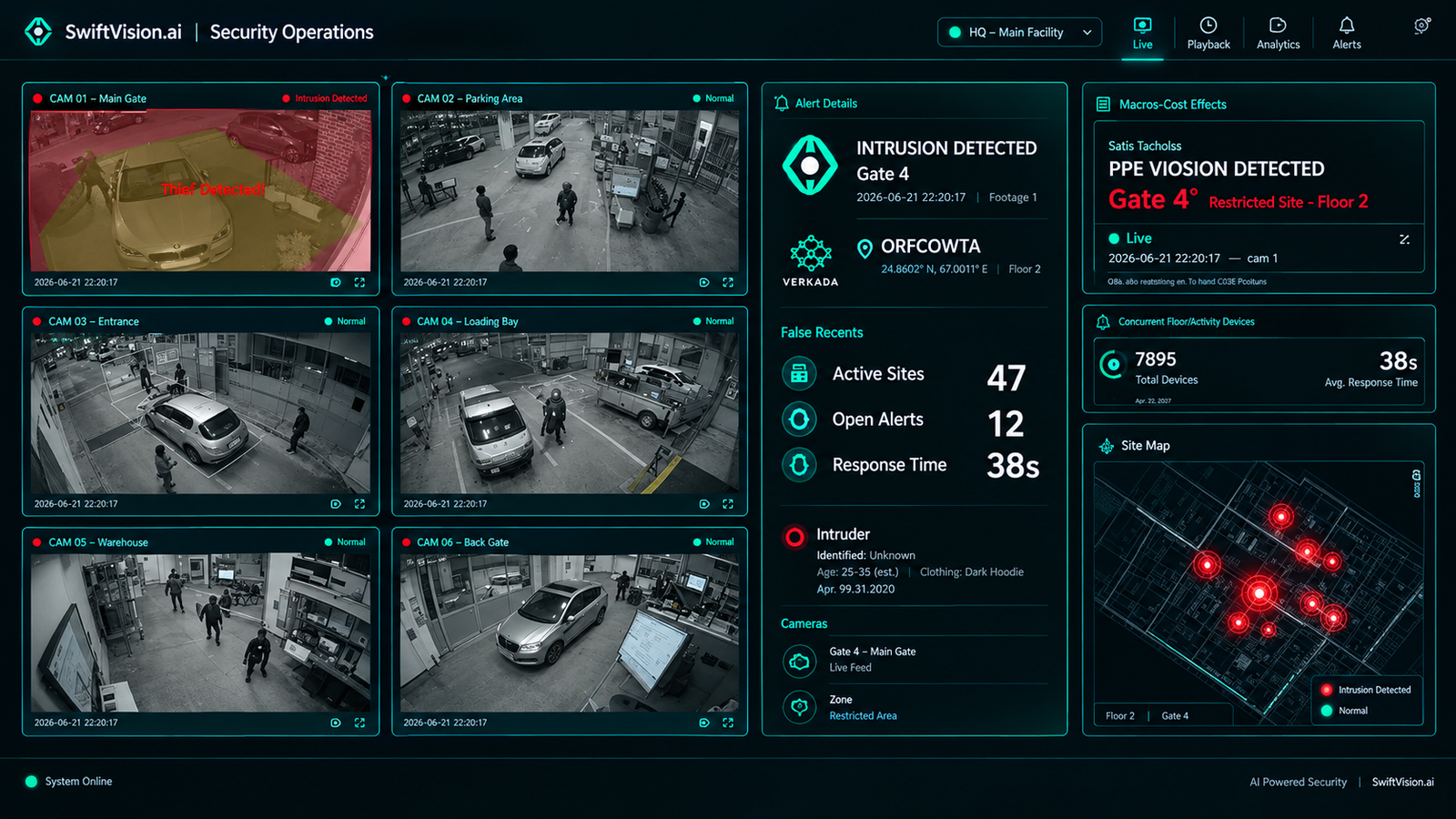Expand CAM 01 Main Gate to fullscreen
Viewport: 1456px width, 819px height.
(x=359, y=282)
